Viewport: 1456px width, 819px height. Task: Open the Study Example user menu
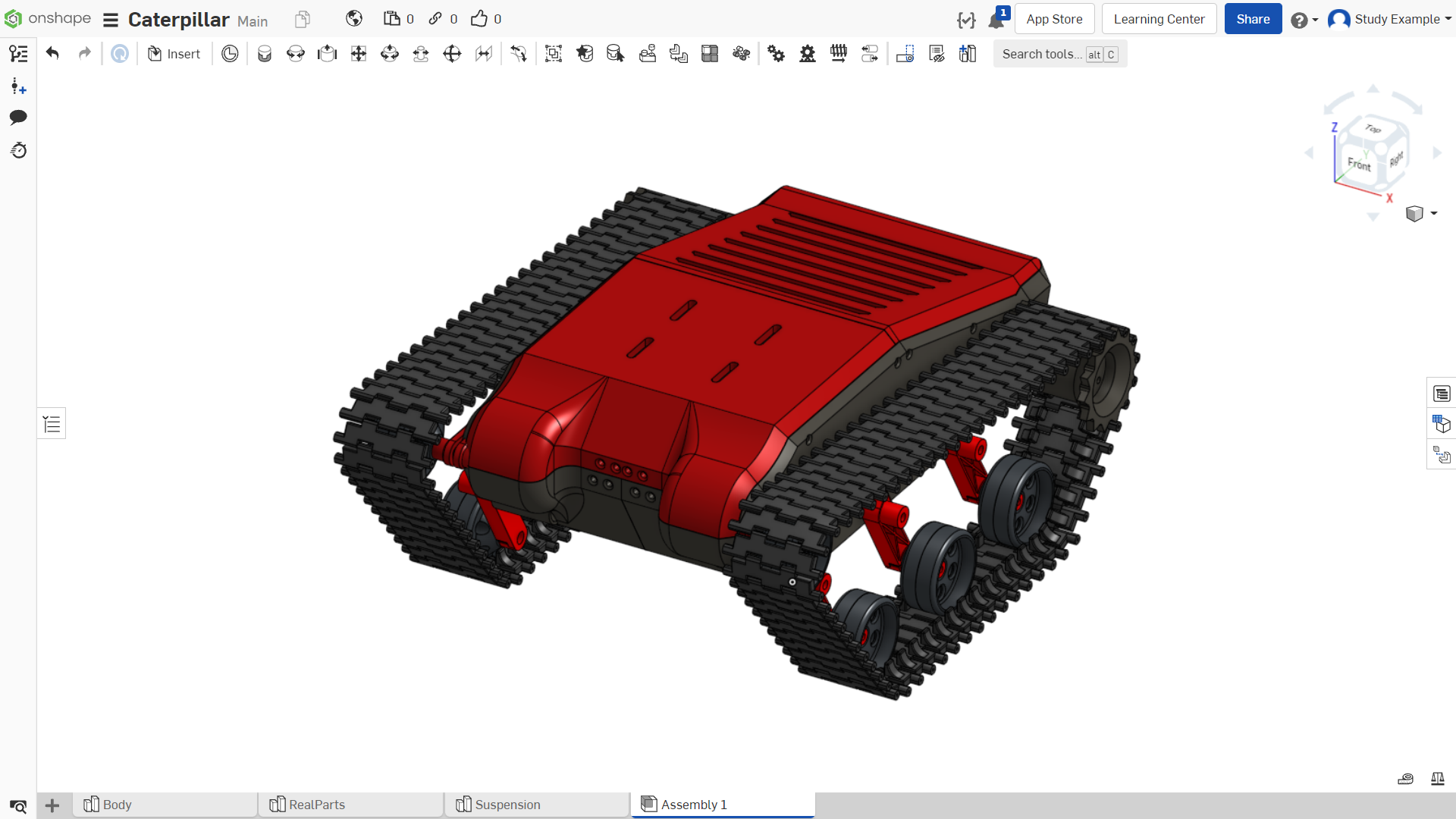(1389, 19)
